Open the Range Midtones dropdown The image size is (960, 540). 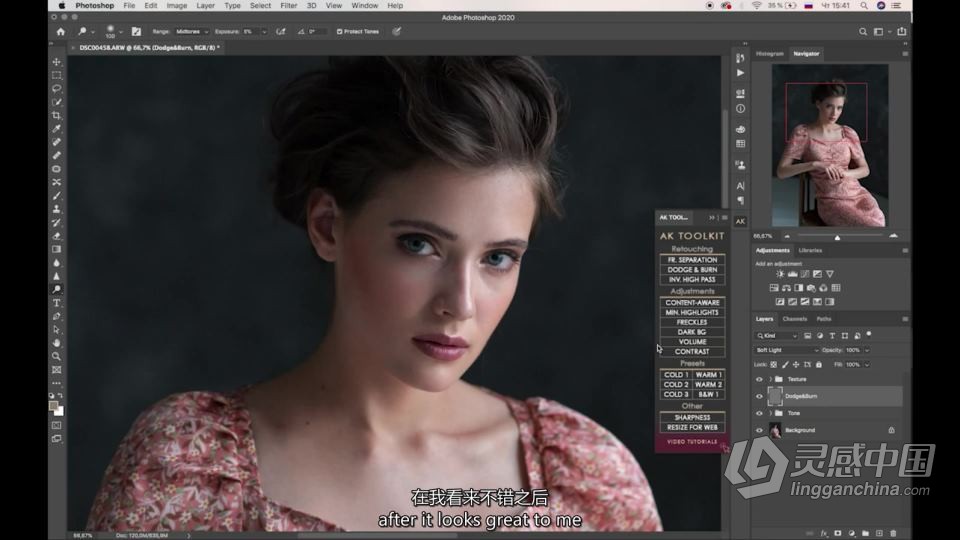click(192, 32)
